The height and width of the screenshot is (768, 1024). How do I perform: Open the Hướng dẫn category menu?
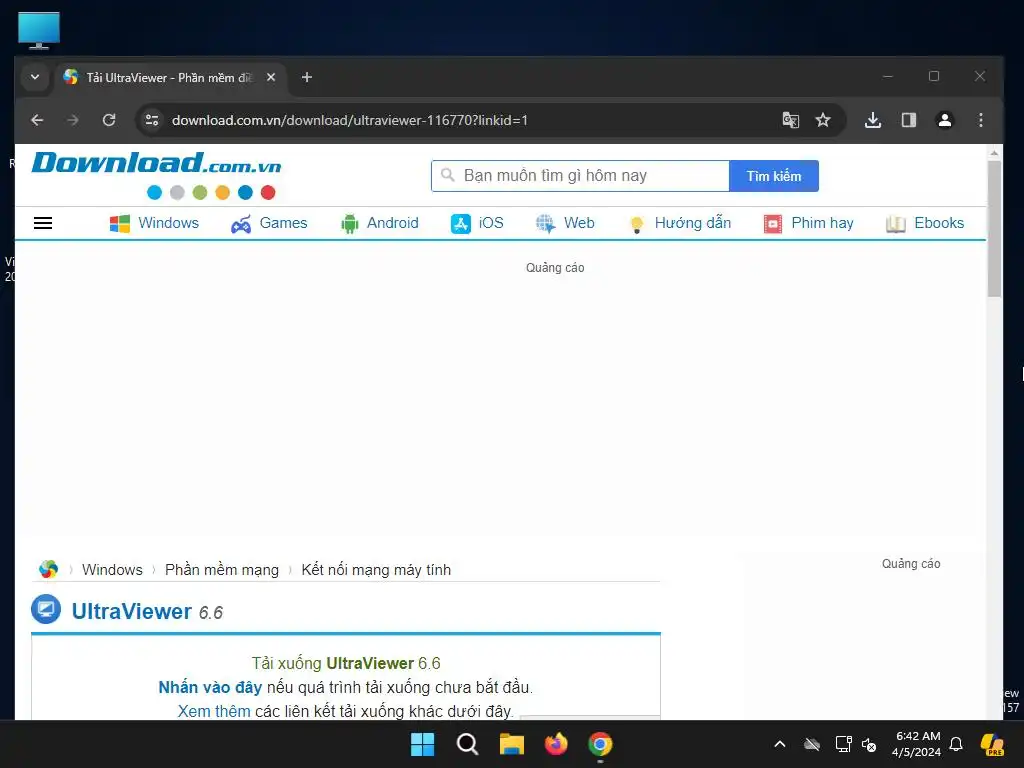[x=679, y=223]
